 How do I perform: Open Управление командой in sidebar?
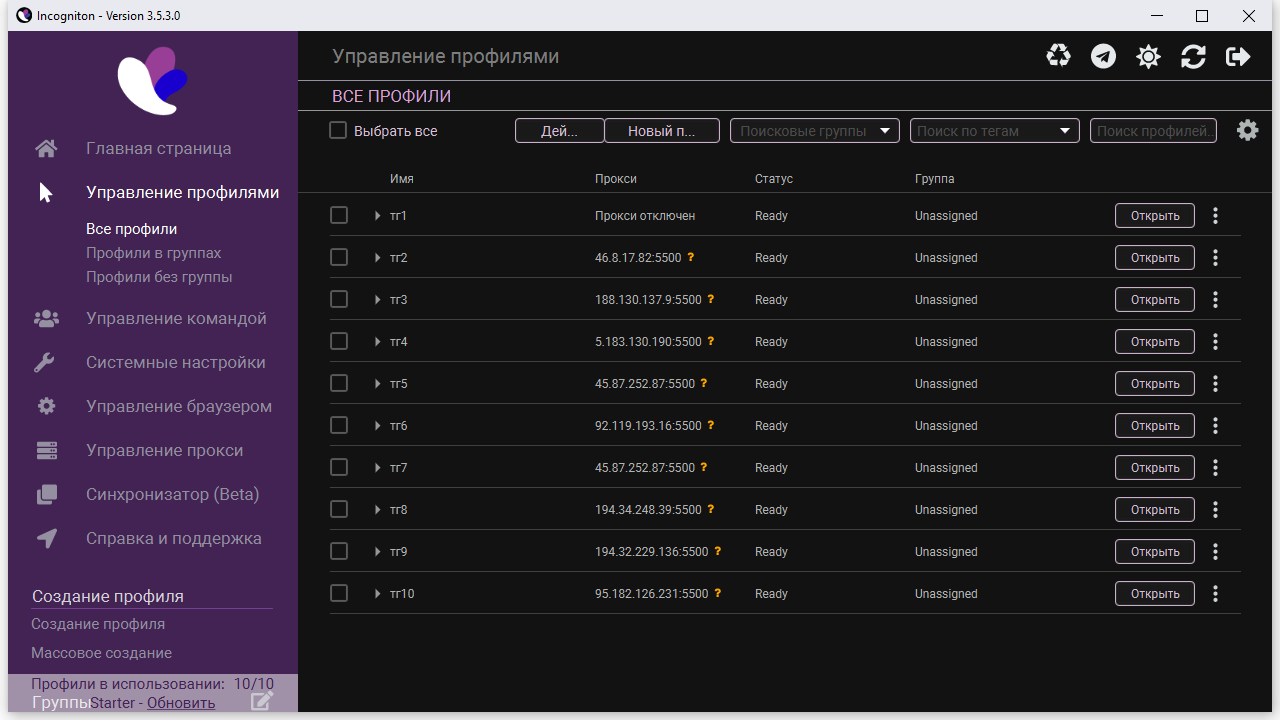point(176,318)
